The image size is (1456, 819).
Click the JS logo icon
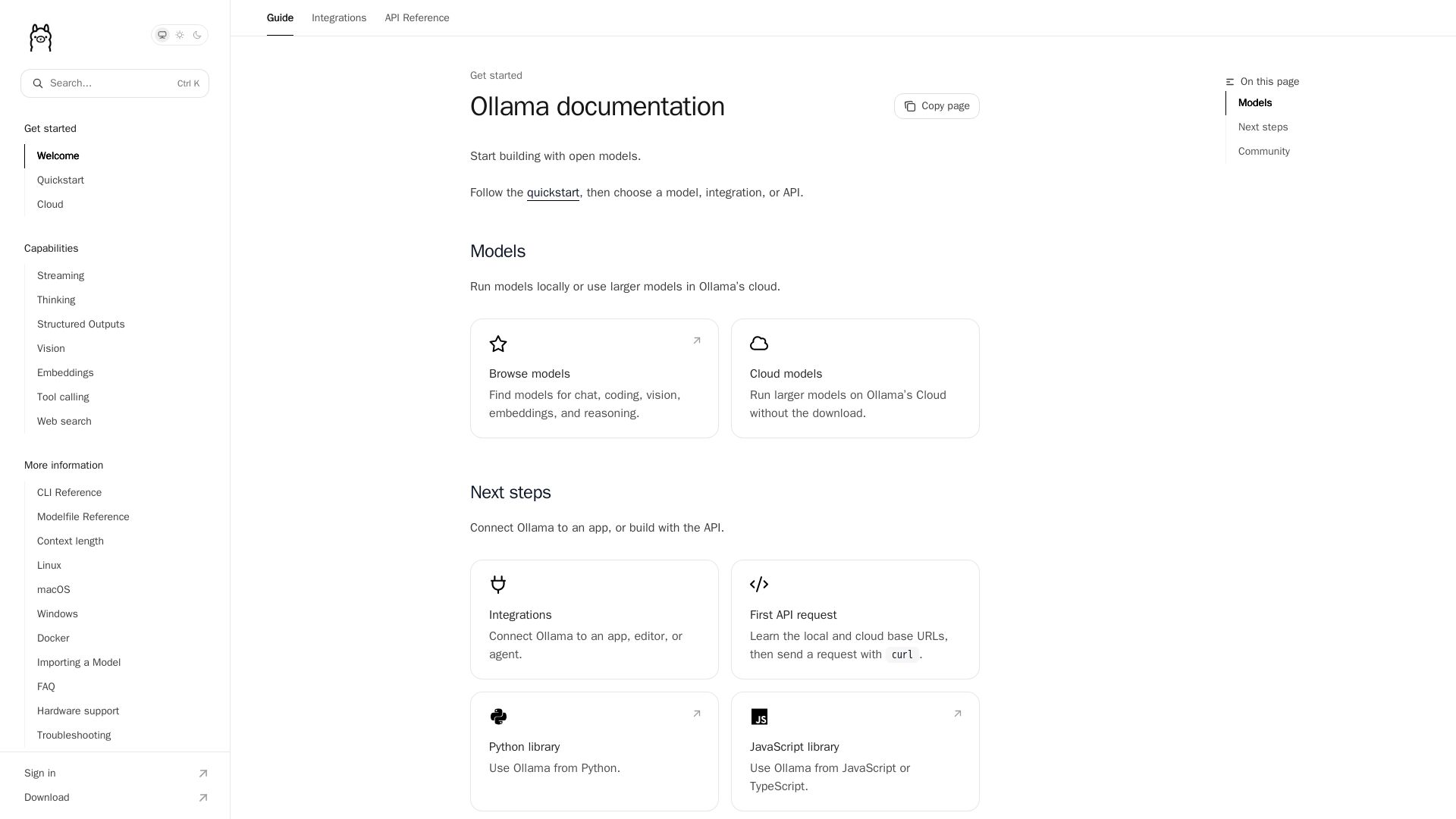point(759,717)
